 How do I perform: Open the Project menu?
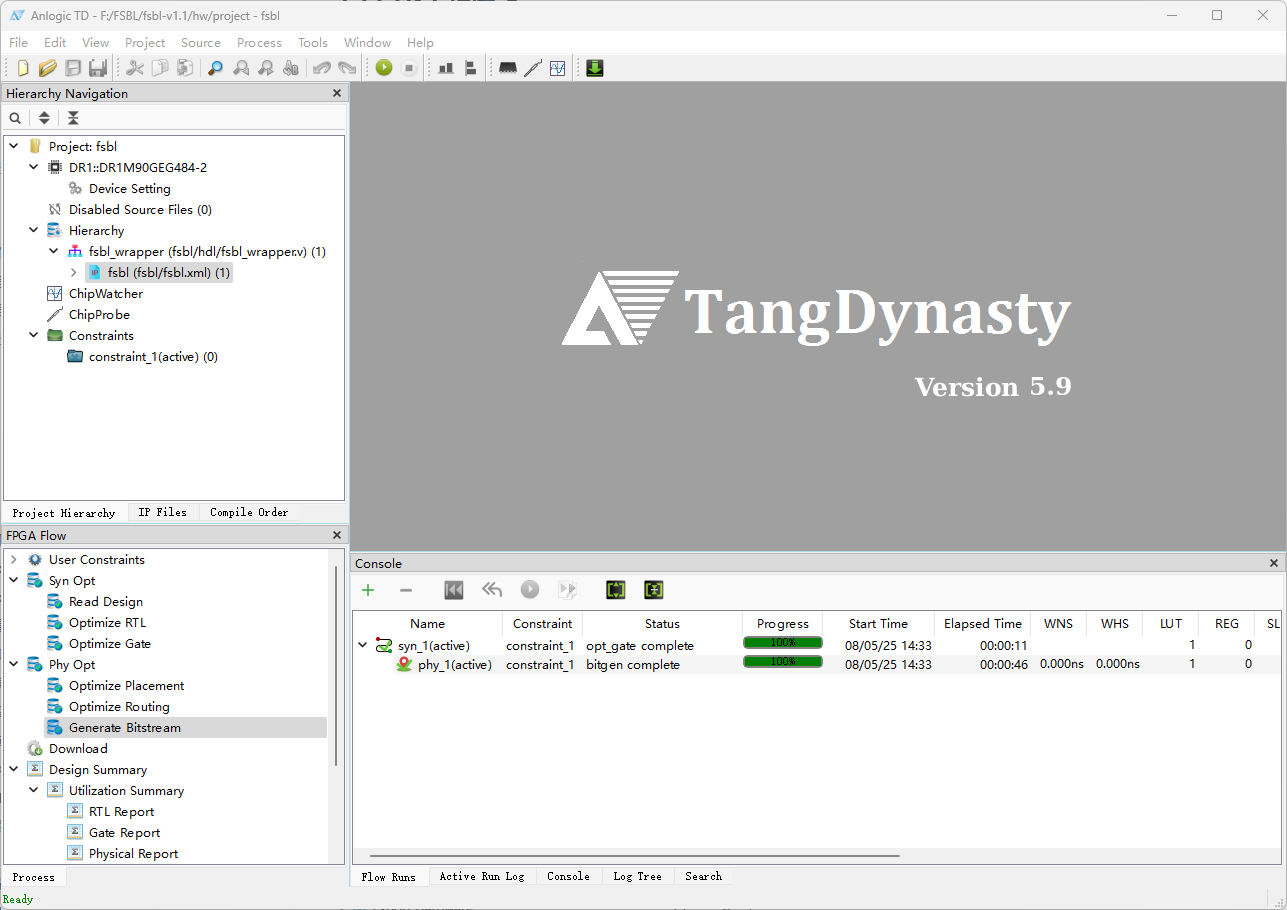pos(145,42)
